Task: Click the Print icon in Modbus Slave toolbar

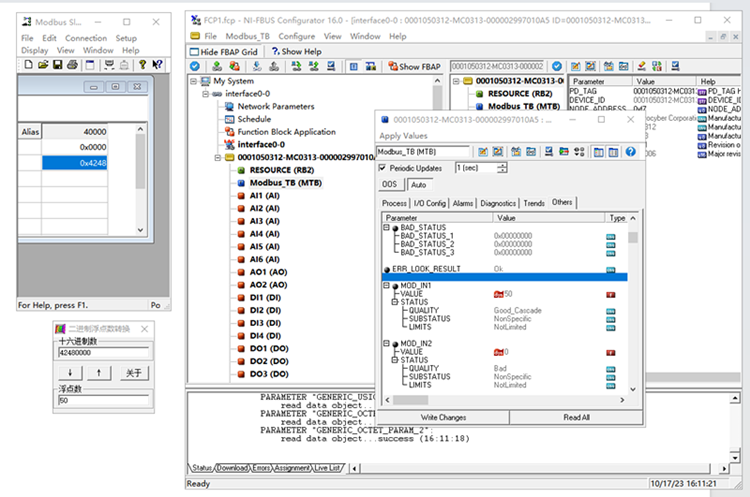Action: 72,65
